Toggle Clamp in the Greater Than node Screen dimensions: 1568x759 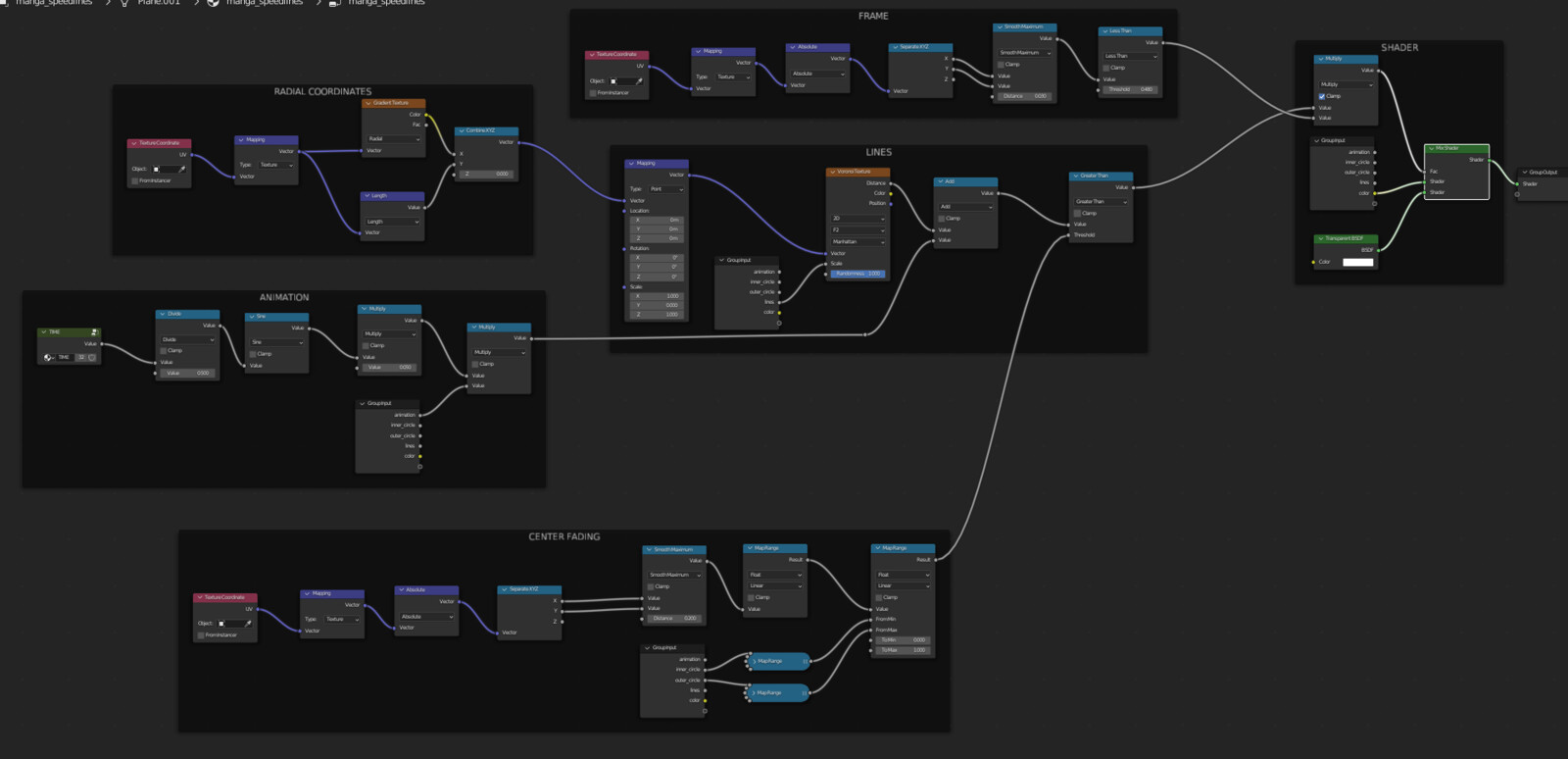pyautogui.click(x=1078, y=213)
